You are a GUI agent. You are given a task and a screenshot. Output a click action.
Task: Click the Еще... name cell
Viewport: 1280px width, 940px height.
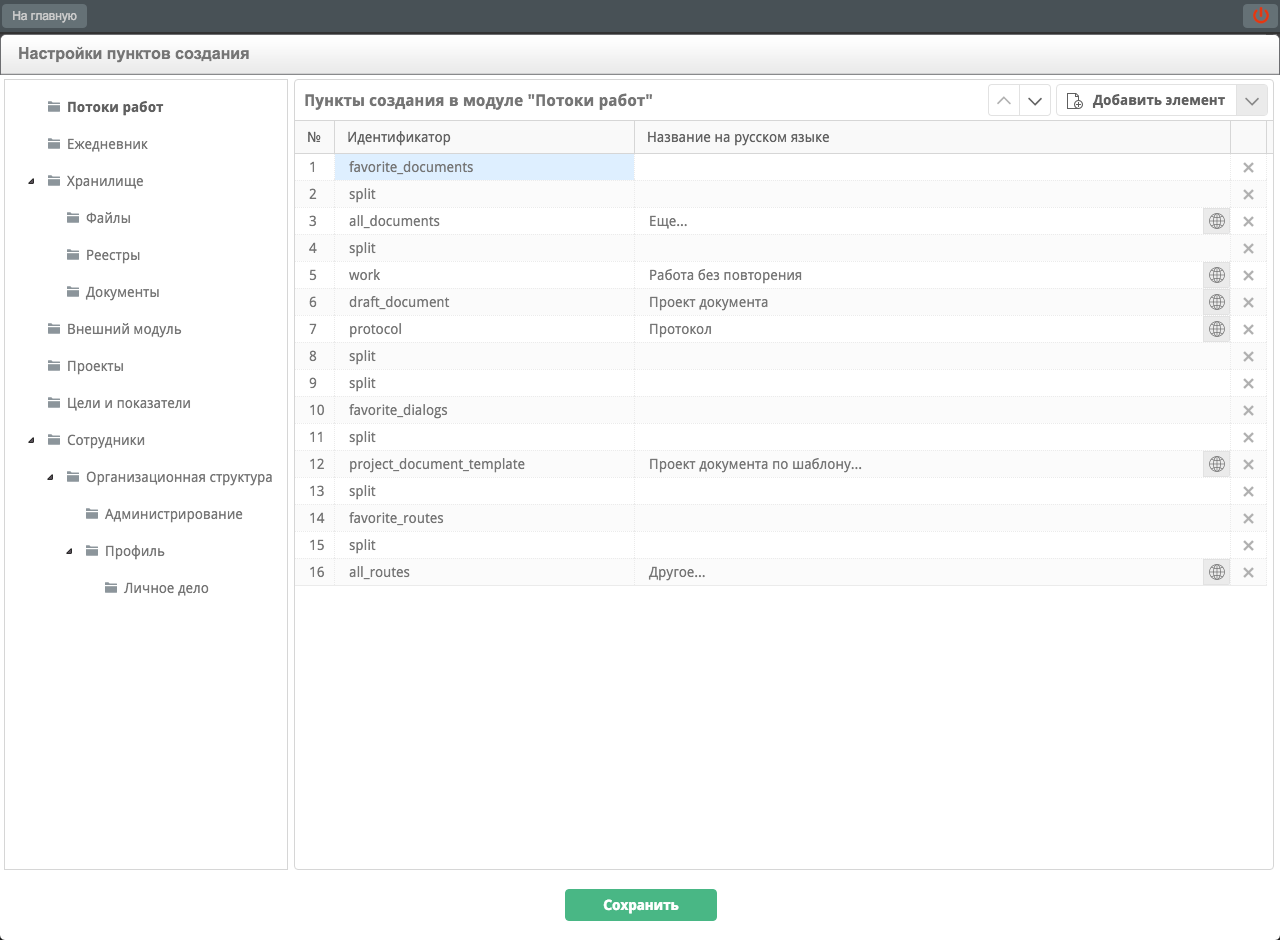pos(918,221)
